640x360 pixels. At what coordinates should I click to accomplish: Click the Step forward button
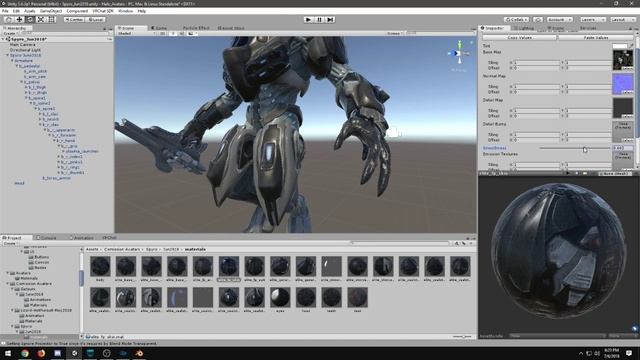click(x=330, y=19)
